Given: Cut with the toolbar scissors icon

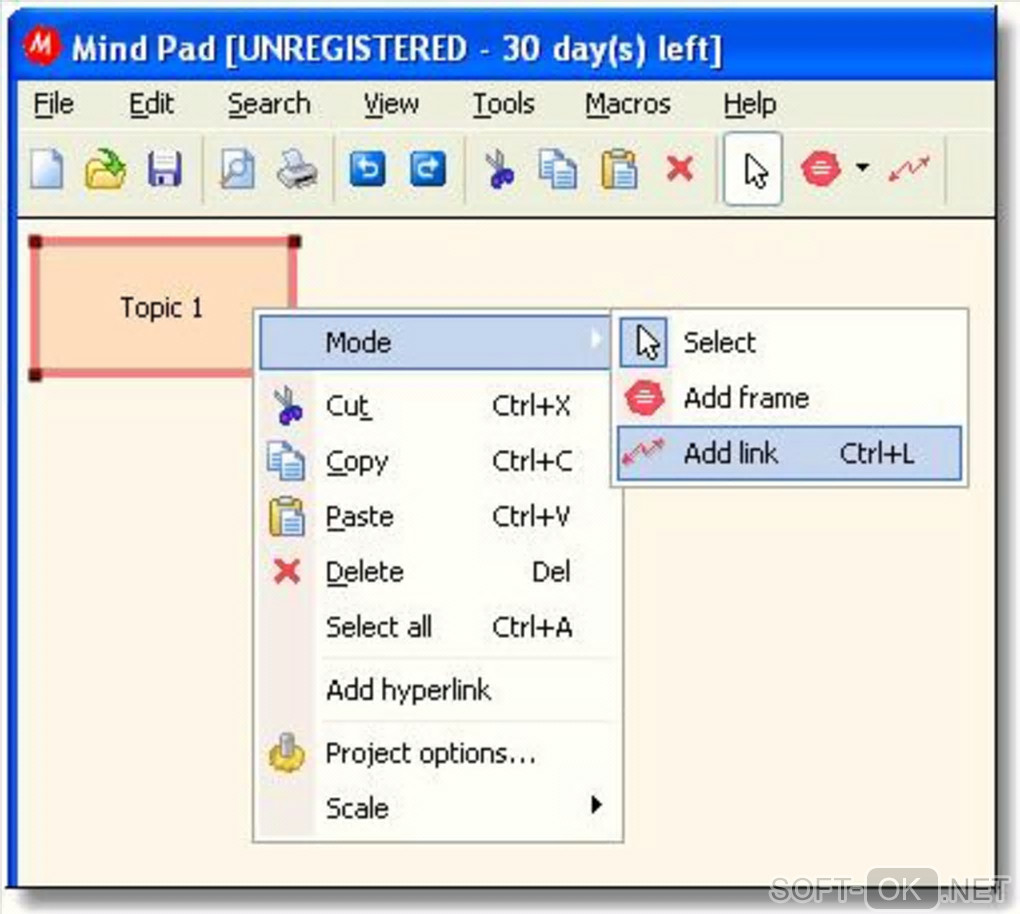Looking at the screenshot, I should [500, 169].
